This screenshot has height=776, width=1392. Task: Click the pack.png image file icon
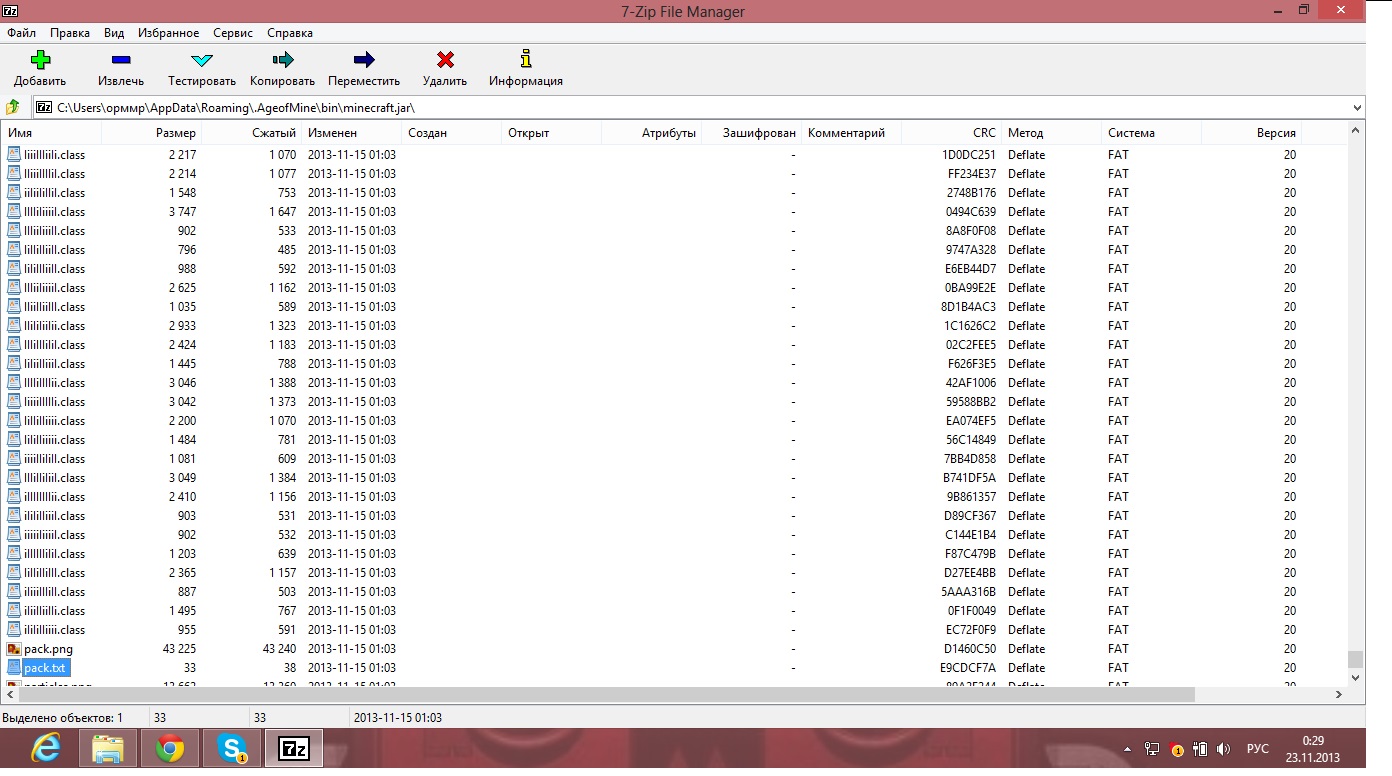tap(14, 649)
